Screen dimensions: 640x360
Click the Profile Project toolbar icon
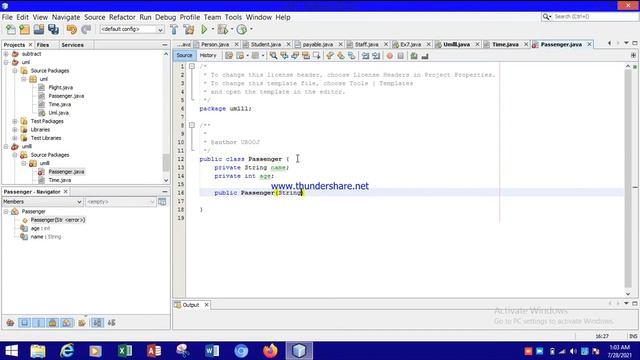pos(242,29)
